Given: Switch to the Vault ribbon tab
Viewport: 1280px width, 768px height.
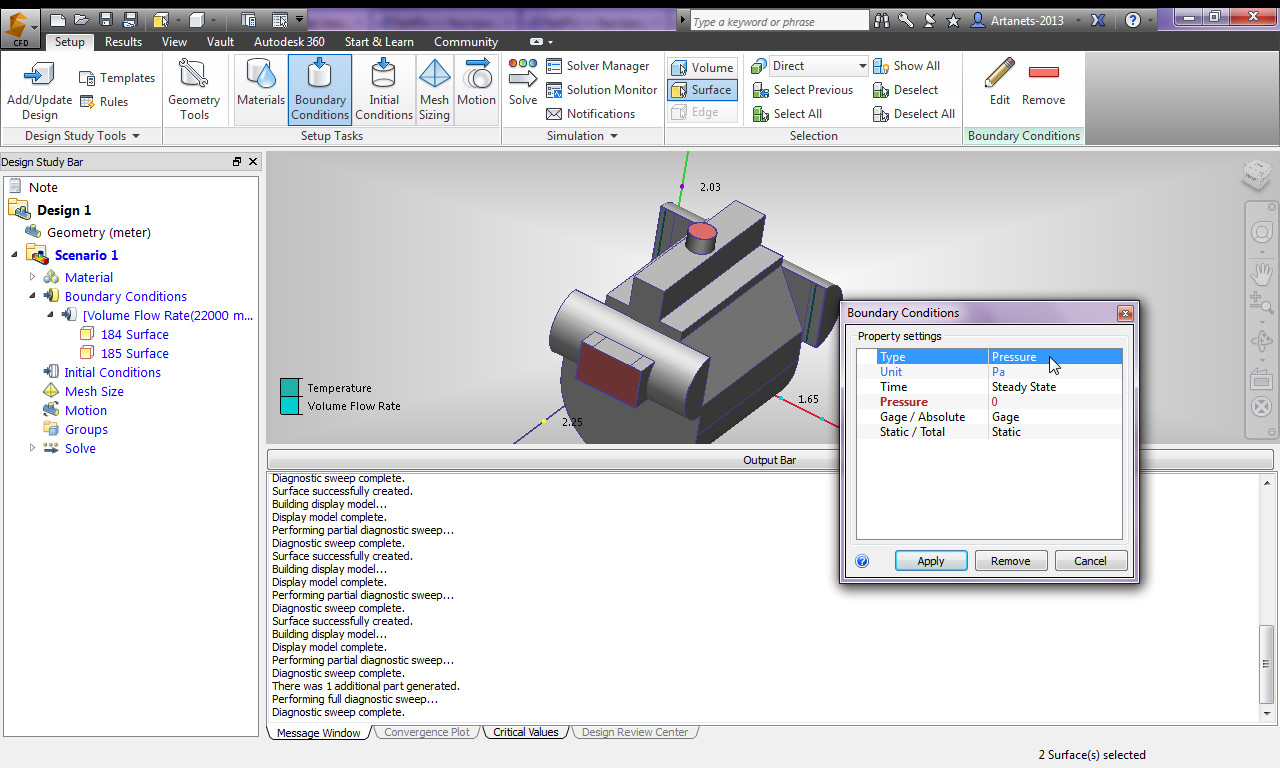Looking at the screenshot, I should pos(220,42).
